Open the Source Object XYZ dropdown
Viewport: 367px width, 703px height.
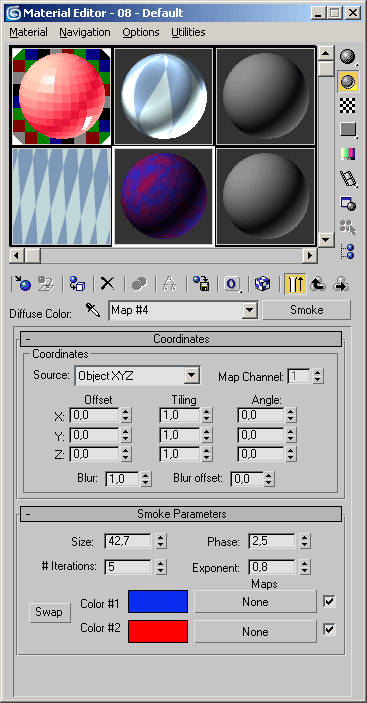tap(192, 376)
